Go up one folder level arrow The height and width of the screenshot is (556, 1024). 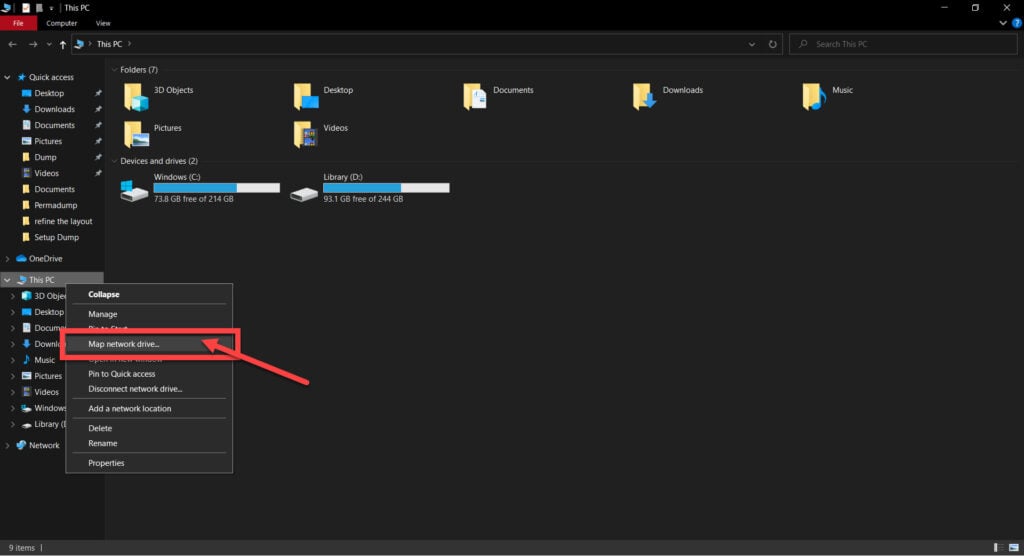[63, 44]
